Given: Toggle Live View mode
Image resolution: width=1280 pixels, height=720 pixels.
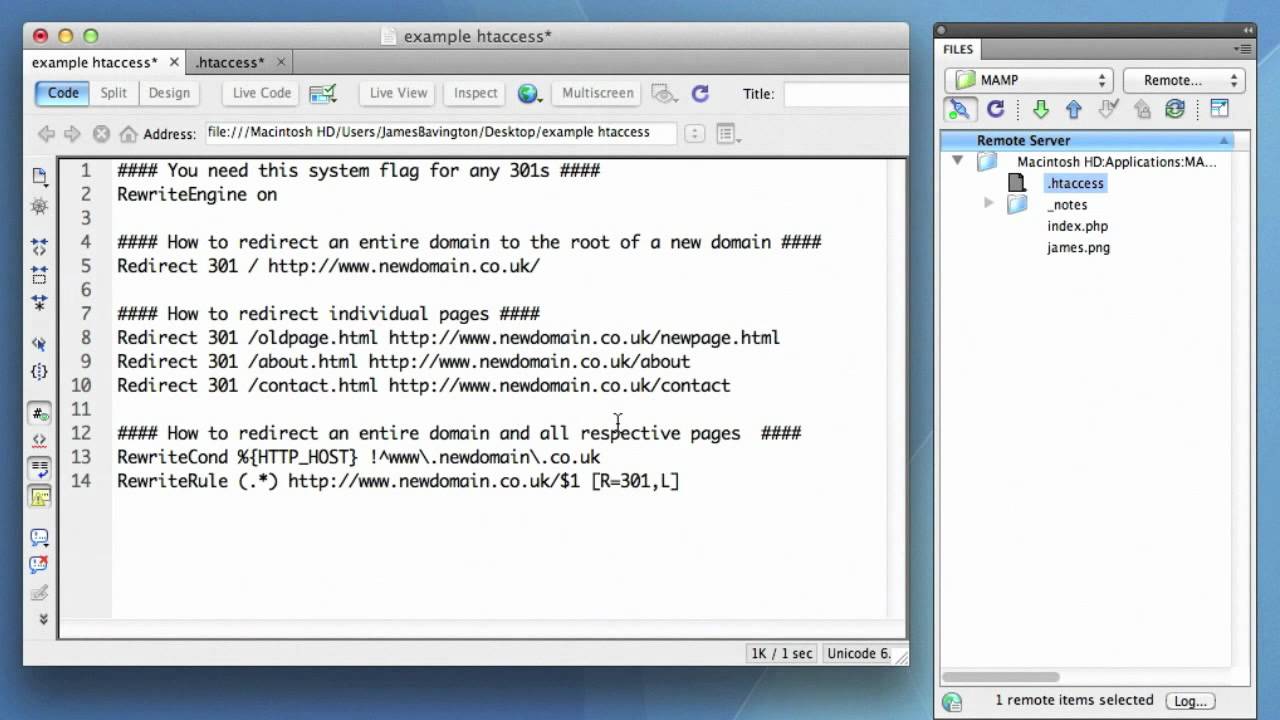Looking at the screenshot, I should click(398, 93).
